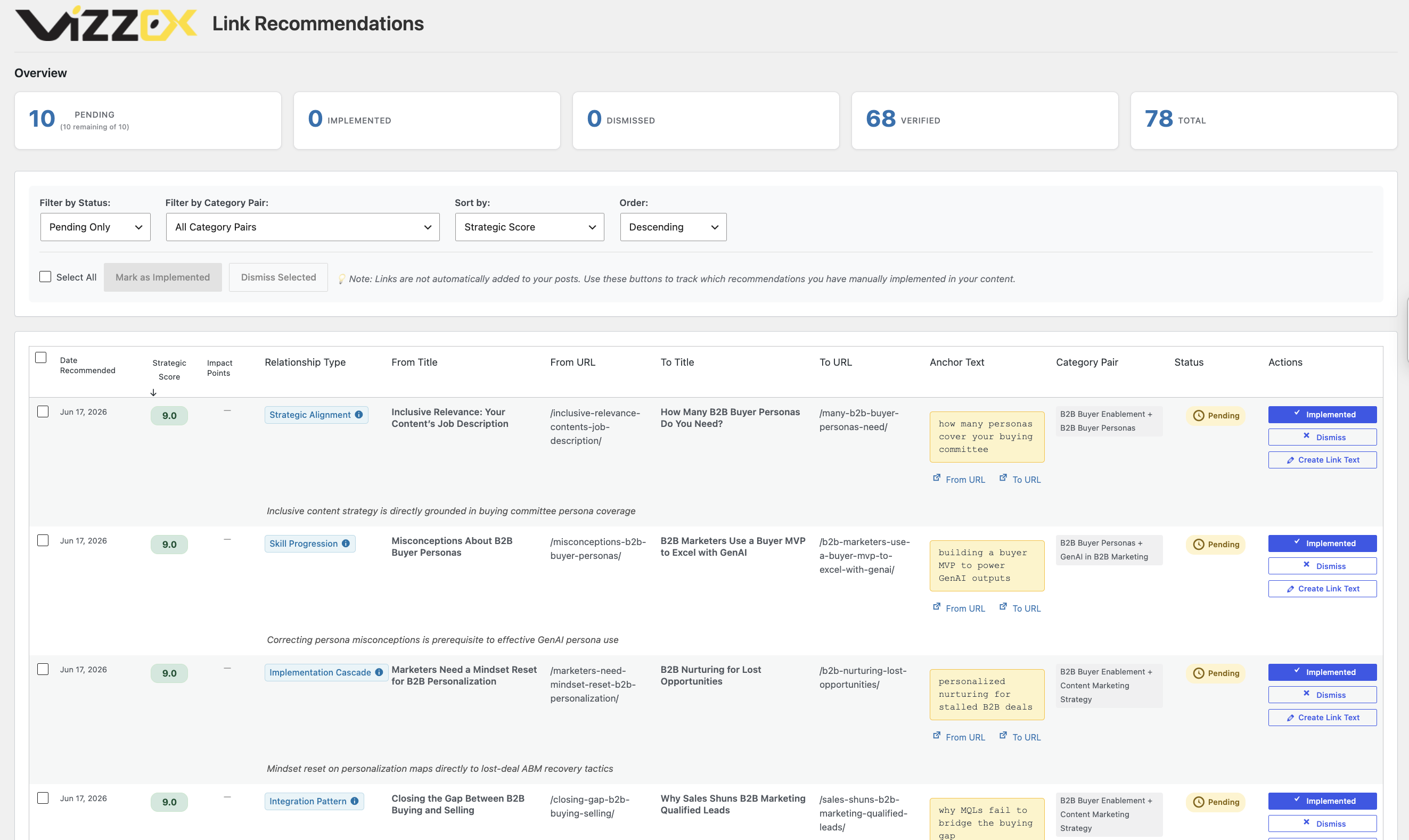
Task: Dismiss the Marketers Mindset Reset recommendation
Action: [x=1322, y=695]
